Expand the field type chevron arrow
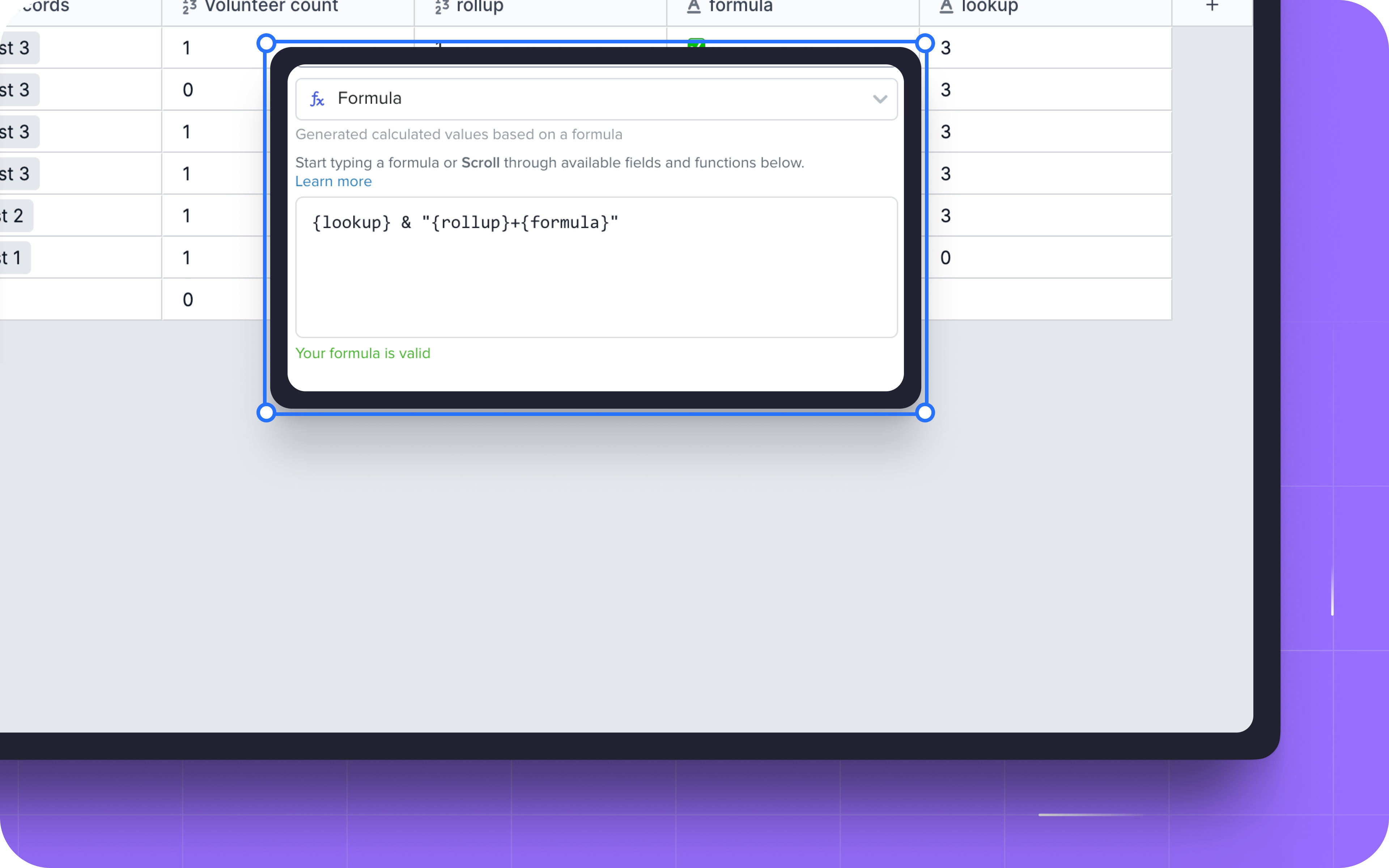Screen dimensions: 1389x868 pyautogui.click(x=880, y=99)
